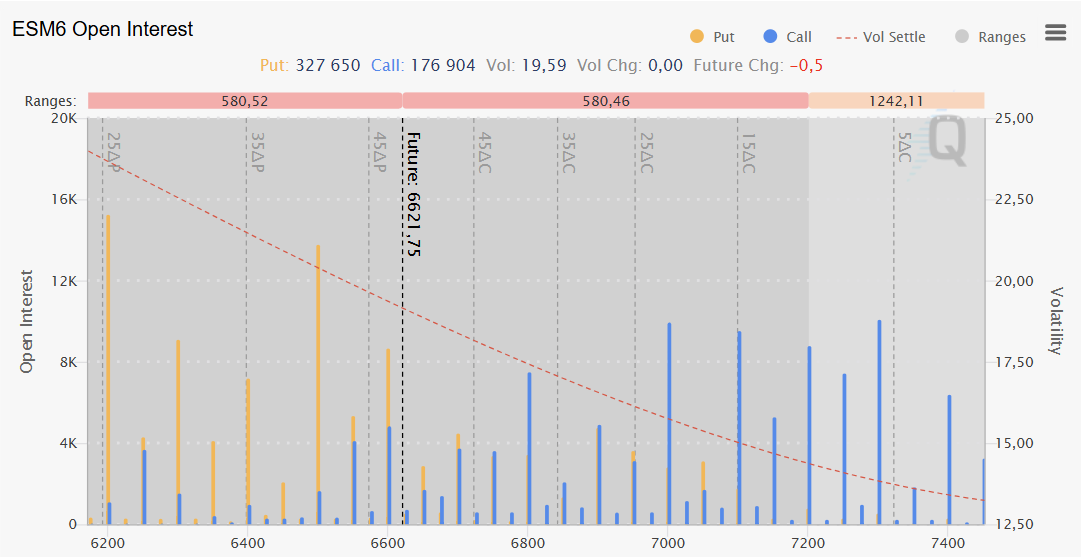Click the red dashed Vol Settle icon
The image size is (1081, 557).
tap(846, 37)
